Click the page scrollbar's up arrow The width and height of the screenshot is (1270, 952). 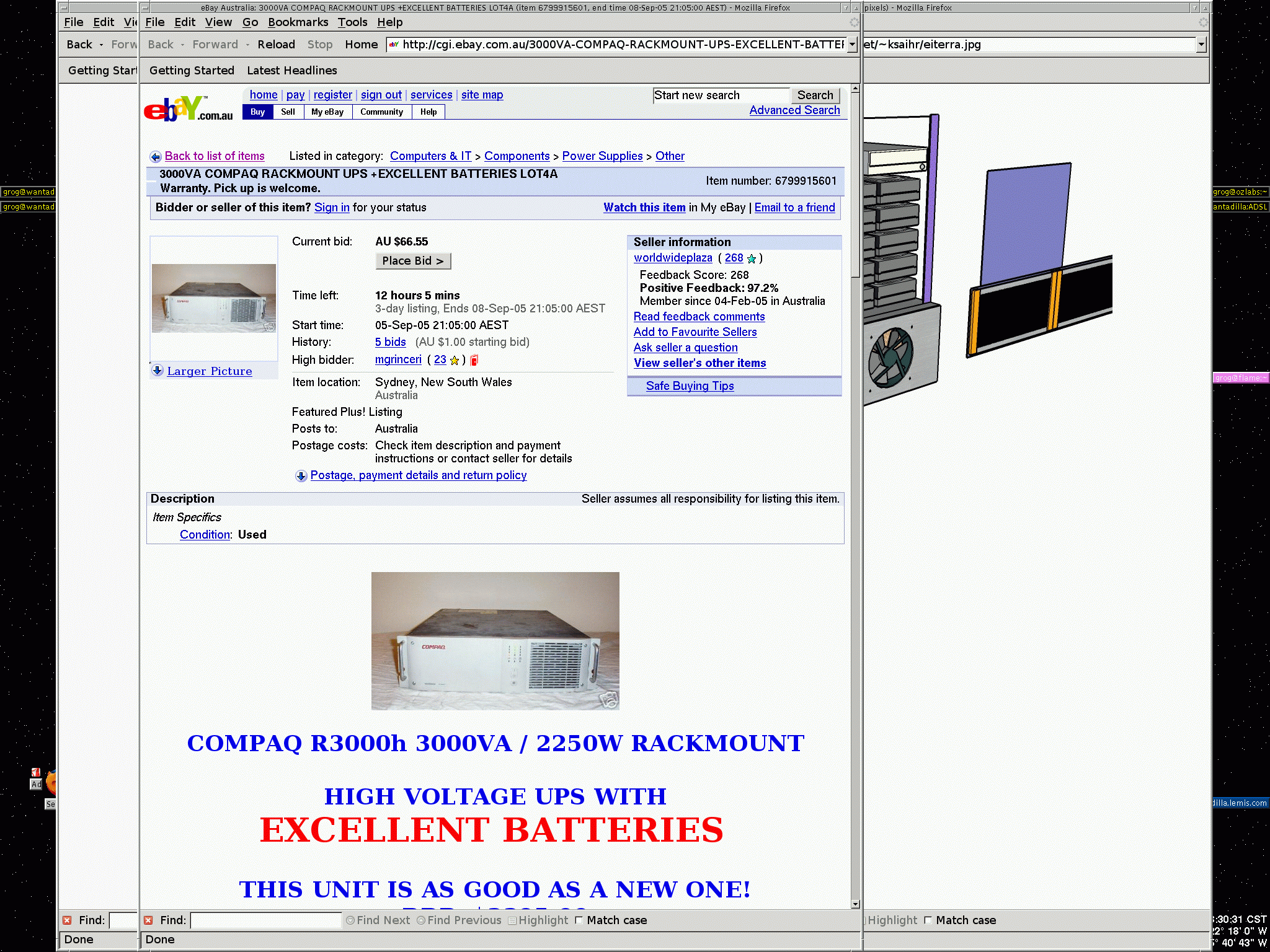pos(855,89)
